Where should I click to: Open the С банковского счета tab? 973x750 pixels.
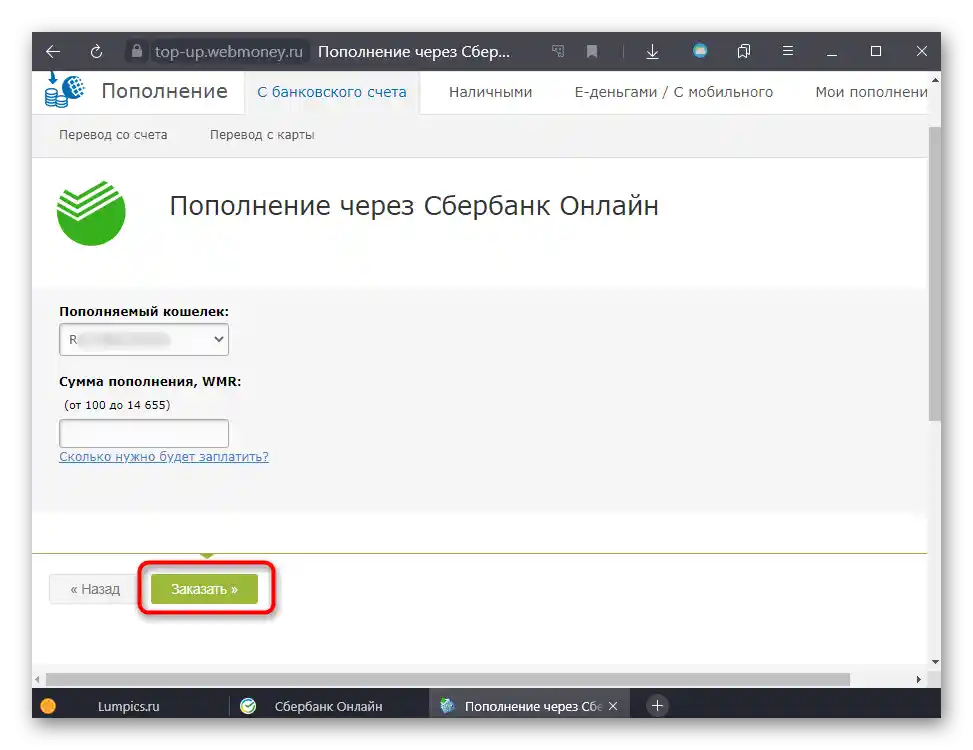pos(332,92)
